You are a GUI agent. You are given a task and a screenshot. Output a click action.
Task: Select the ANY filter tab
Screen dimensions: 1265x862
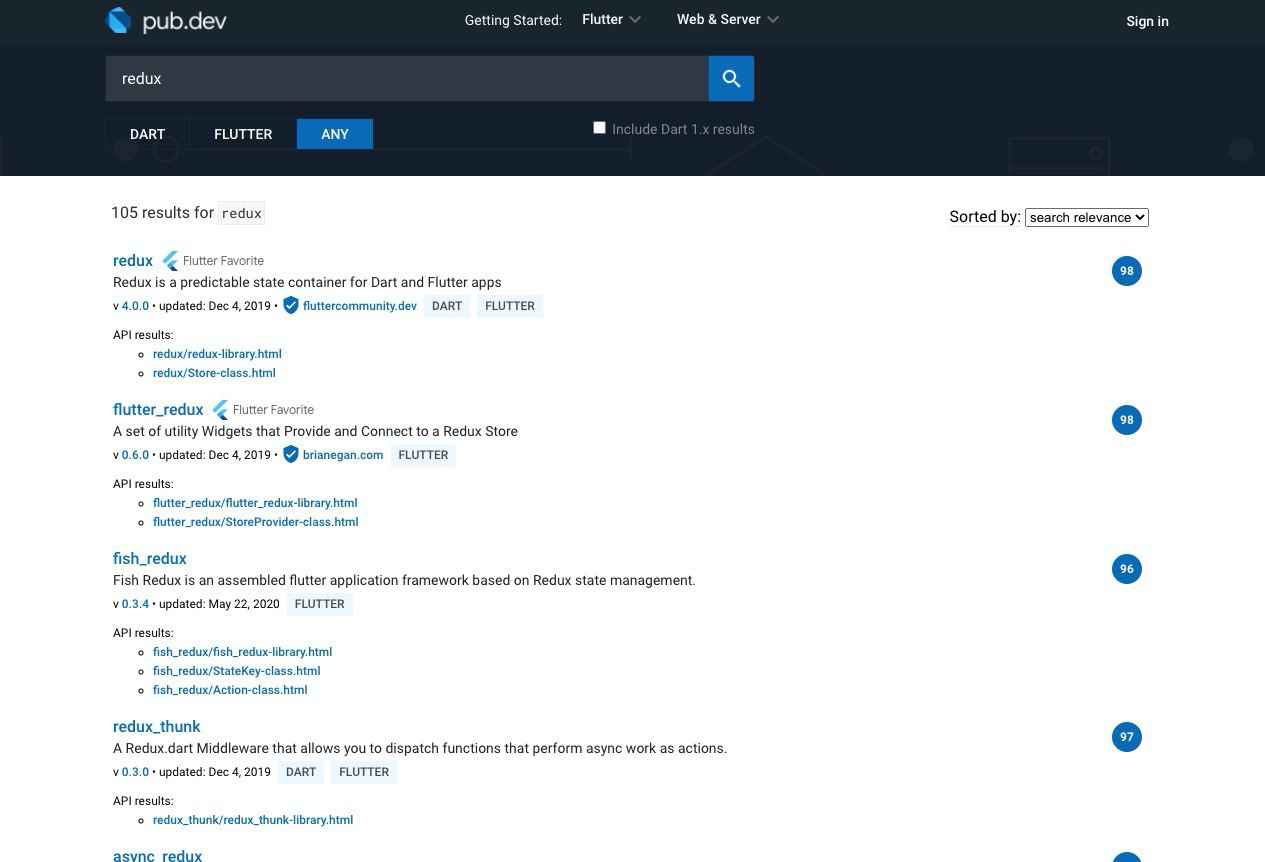point(335,134)
